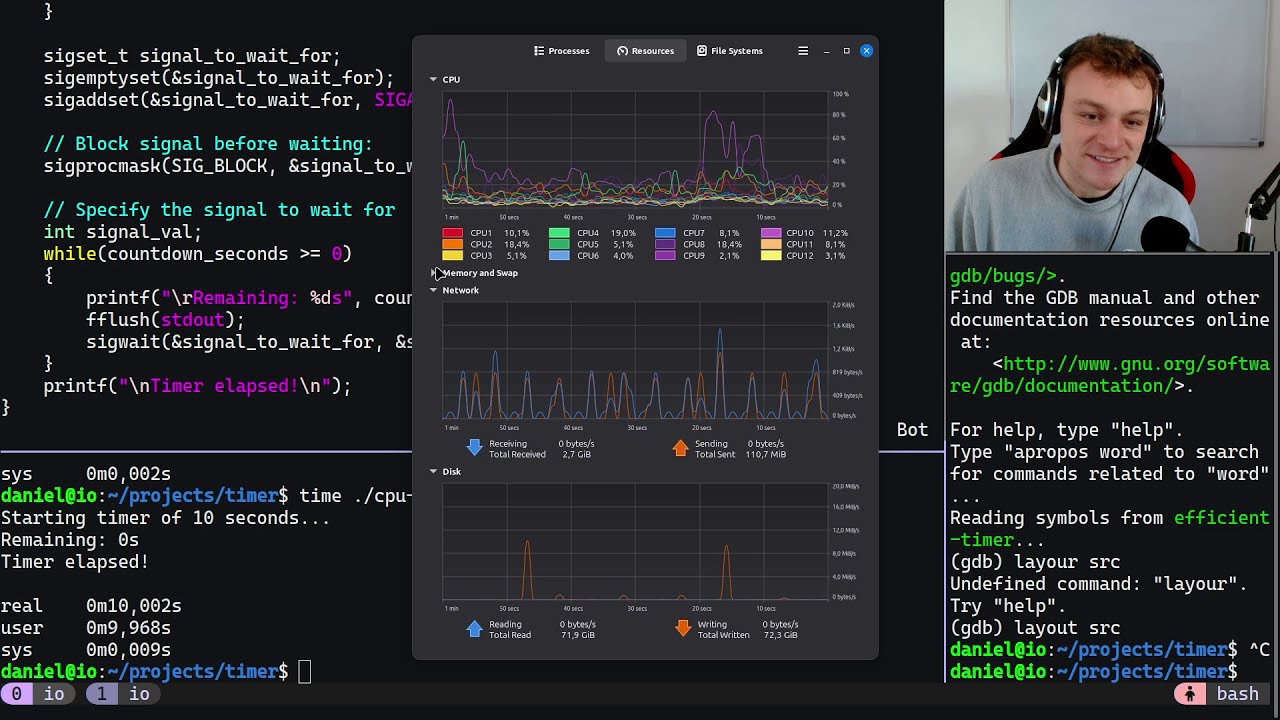This screenshot has width=1280, height=720.
Task: Close the System Monitor window
Action: pyautogui.click(x=866, y=51)
